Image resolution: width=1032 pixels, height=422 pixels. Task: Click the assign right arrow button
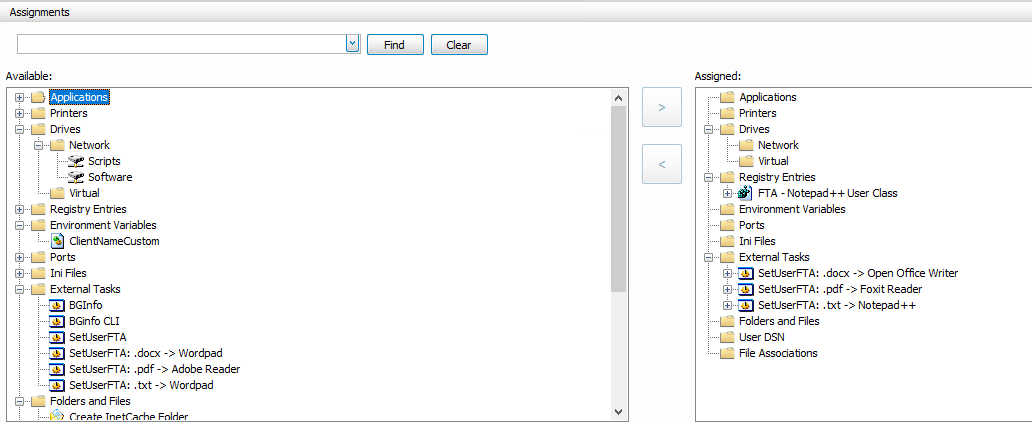[661, 107]
